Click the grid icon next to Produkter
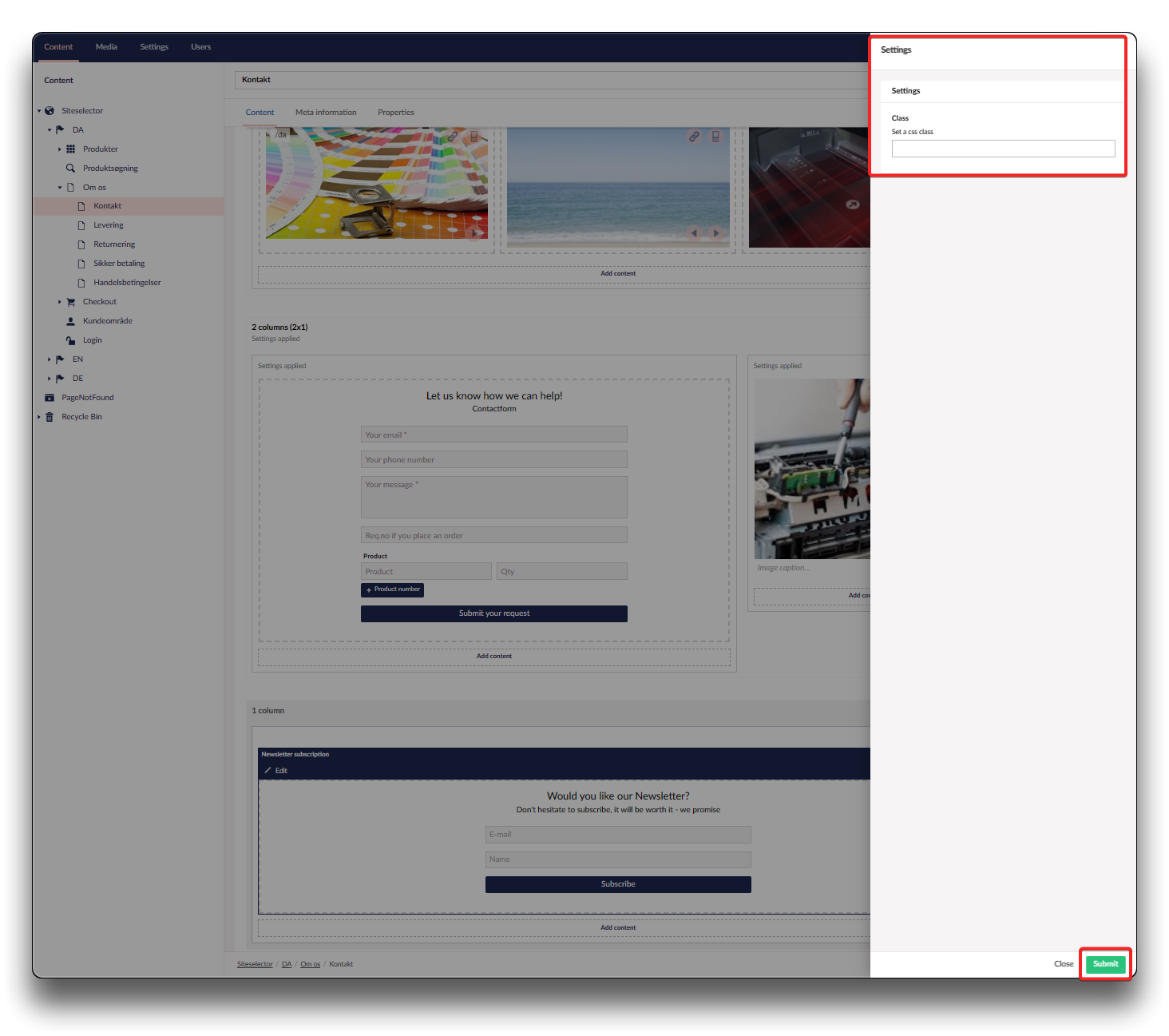The width and height of the screenshot is (1169, 1036). click(70, 149)
